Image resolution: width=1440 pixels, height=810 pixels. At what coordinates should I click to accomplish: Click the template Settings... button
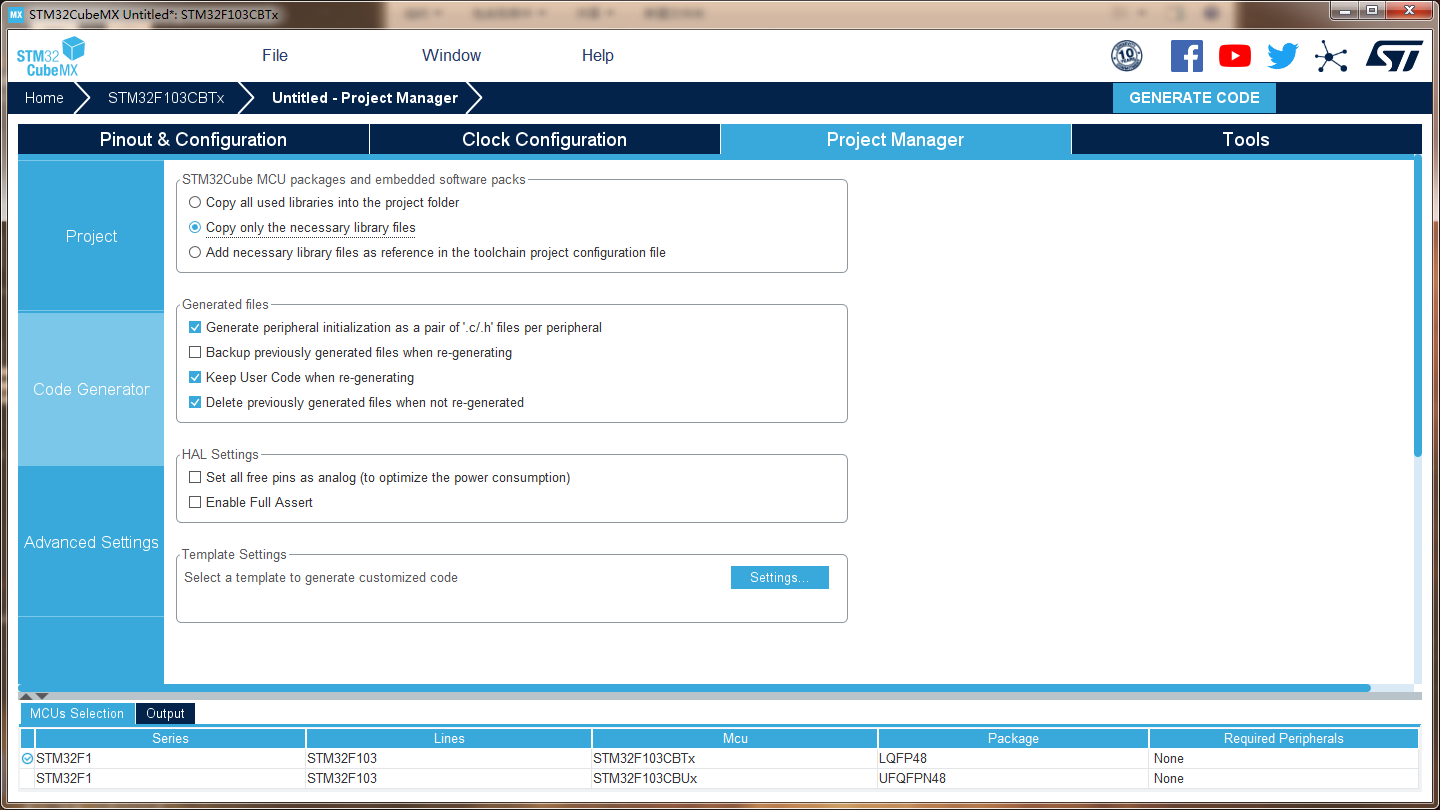pos(780,578)
